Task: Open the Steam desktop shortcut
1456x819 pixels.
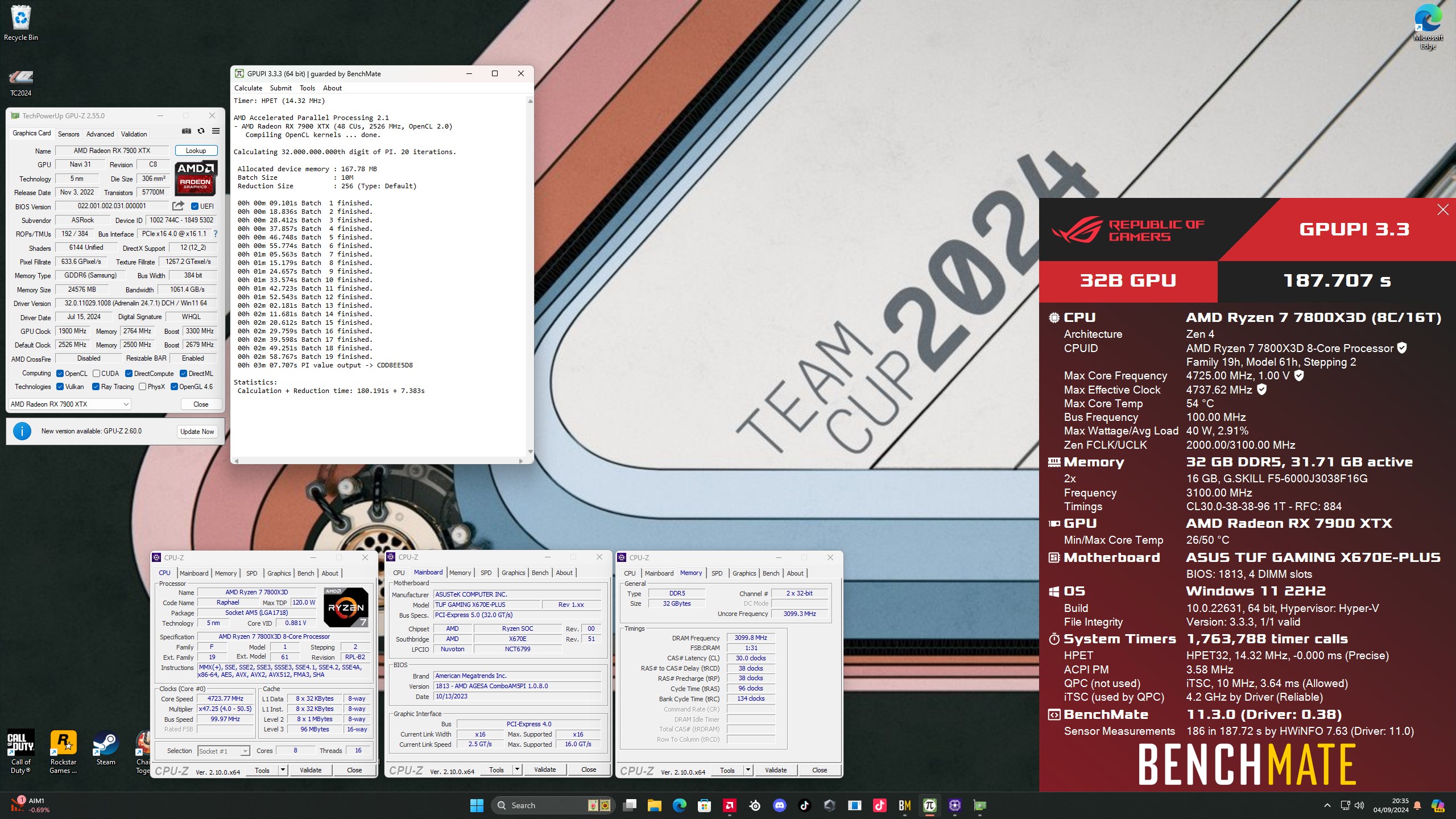Action: (x=106, y=748)
